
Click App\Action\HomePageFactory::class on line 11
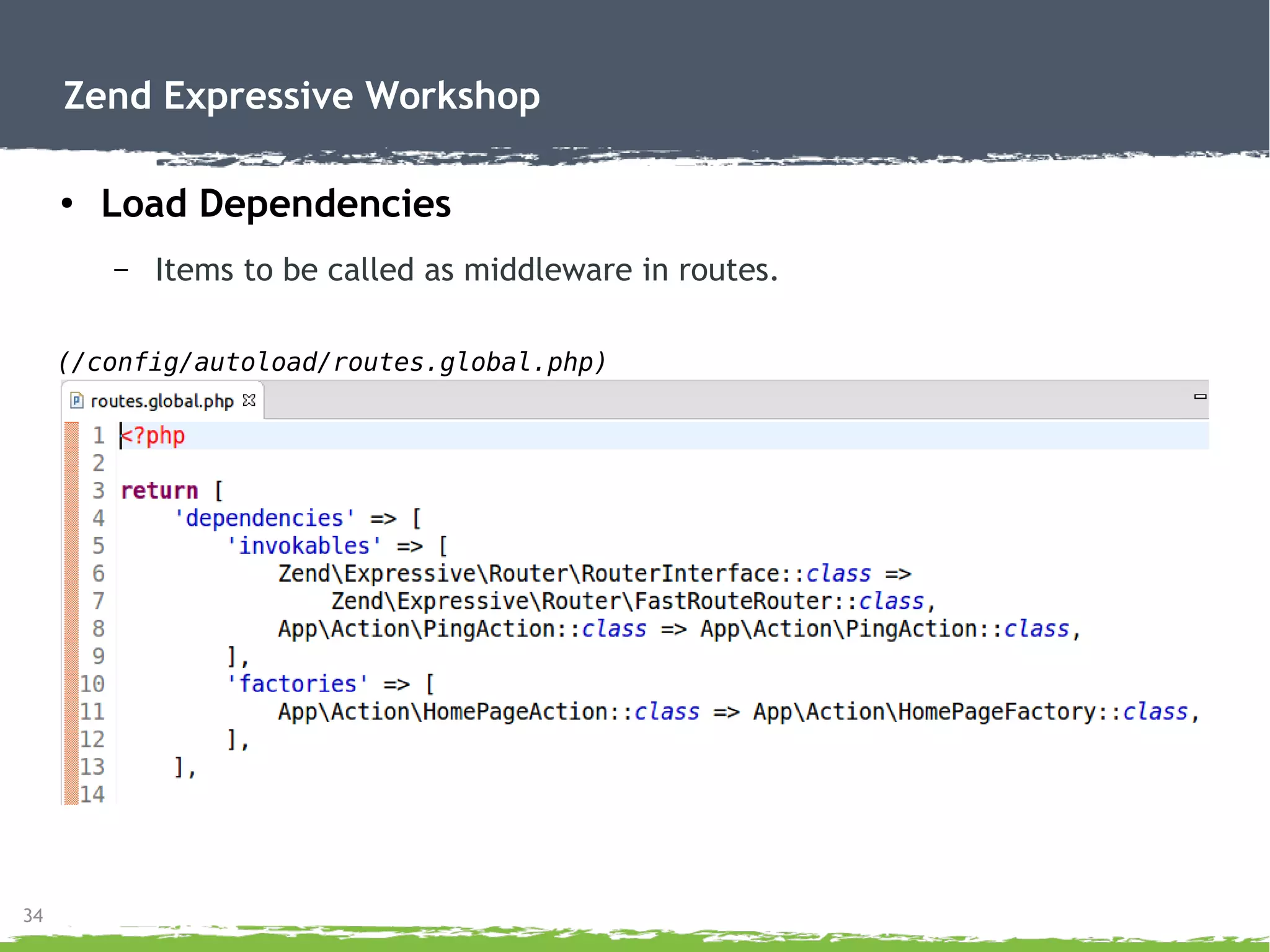[971, 711]
